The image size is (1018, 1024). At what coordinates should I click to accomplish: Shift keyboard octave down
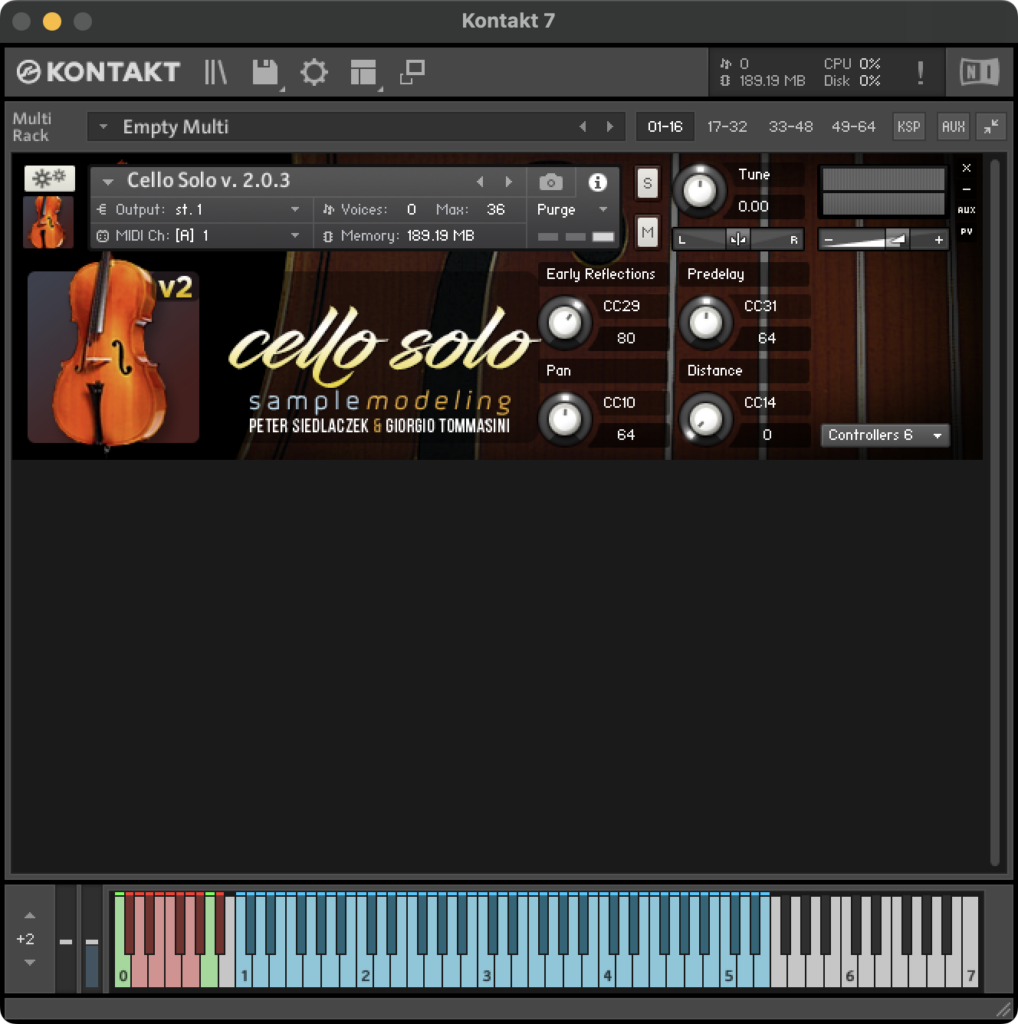pos(29,962)
